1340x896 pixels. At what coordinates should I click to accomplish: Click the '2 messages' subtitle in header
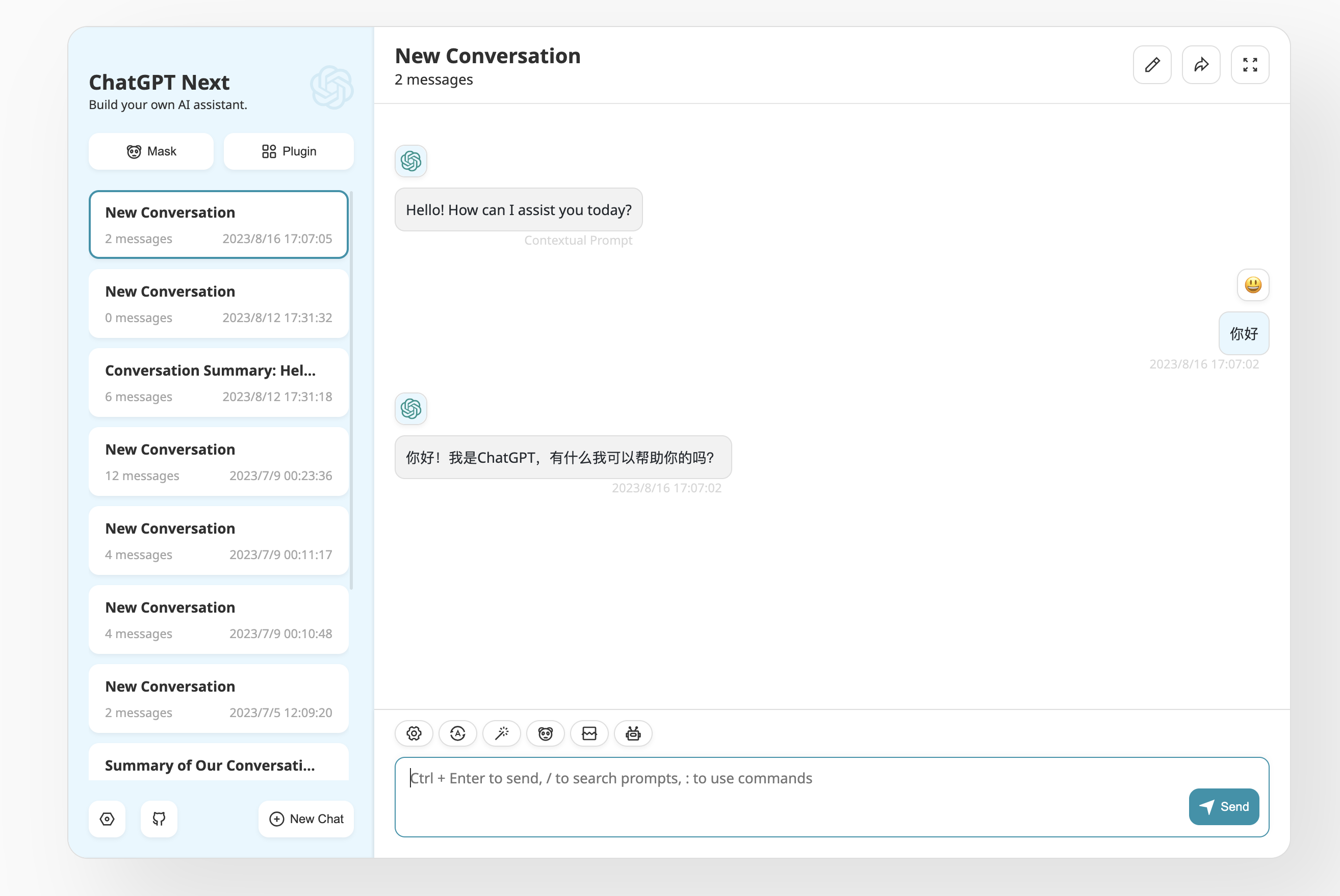click(434, 80)
